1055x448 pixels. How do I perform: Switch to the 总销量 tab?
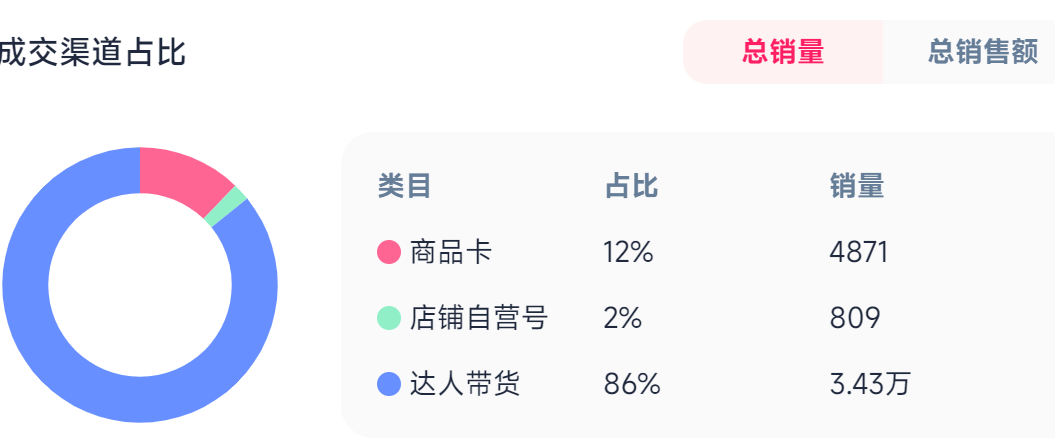(x=783, y=52)
